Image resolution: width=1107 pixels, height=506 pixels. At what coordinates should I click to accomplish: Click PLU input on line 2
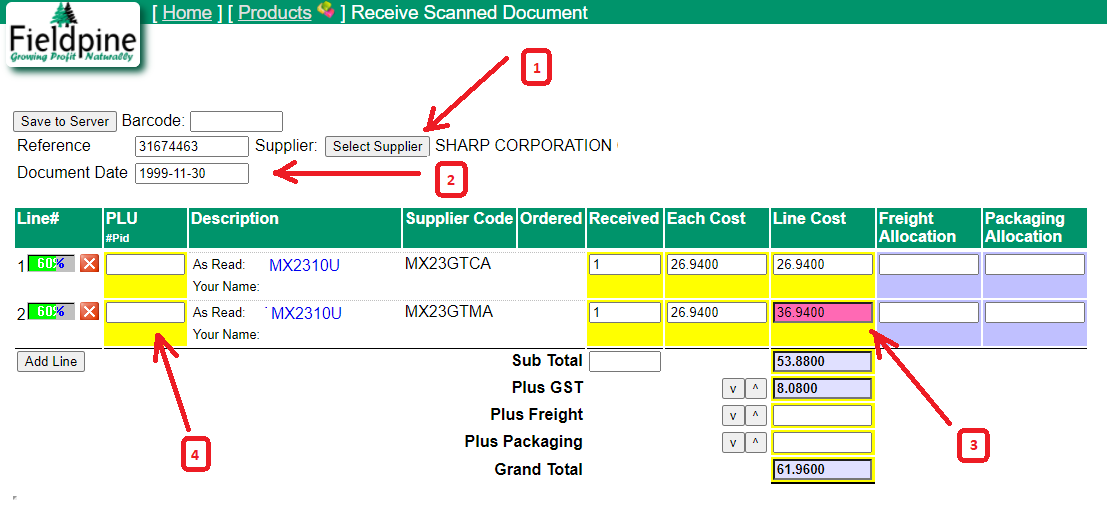tap(145, 313)
